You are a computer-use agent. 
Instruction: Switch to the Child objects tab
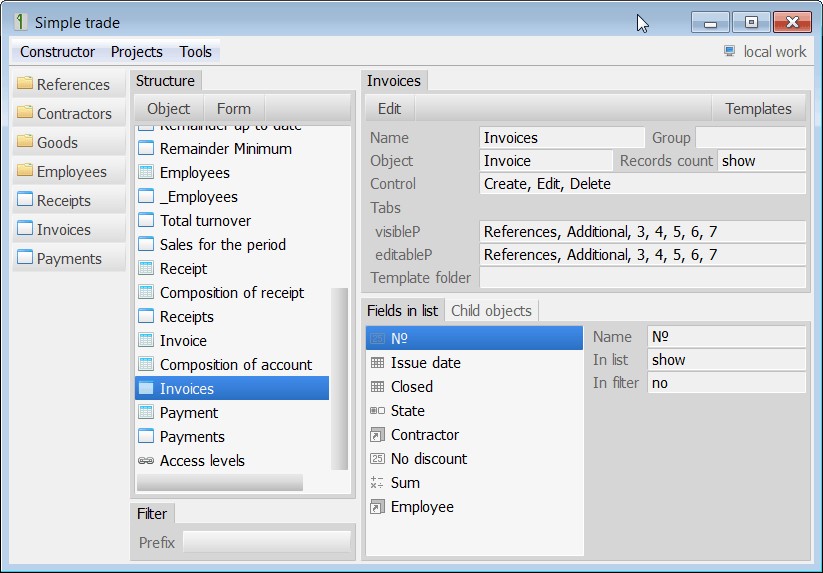tap(491, 311)
